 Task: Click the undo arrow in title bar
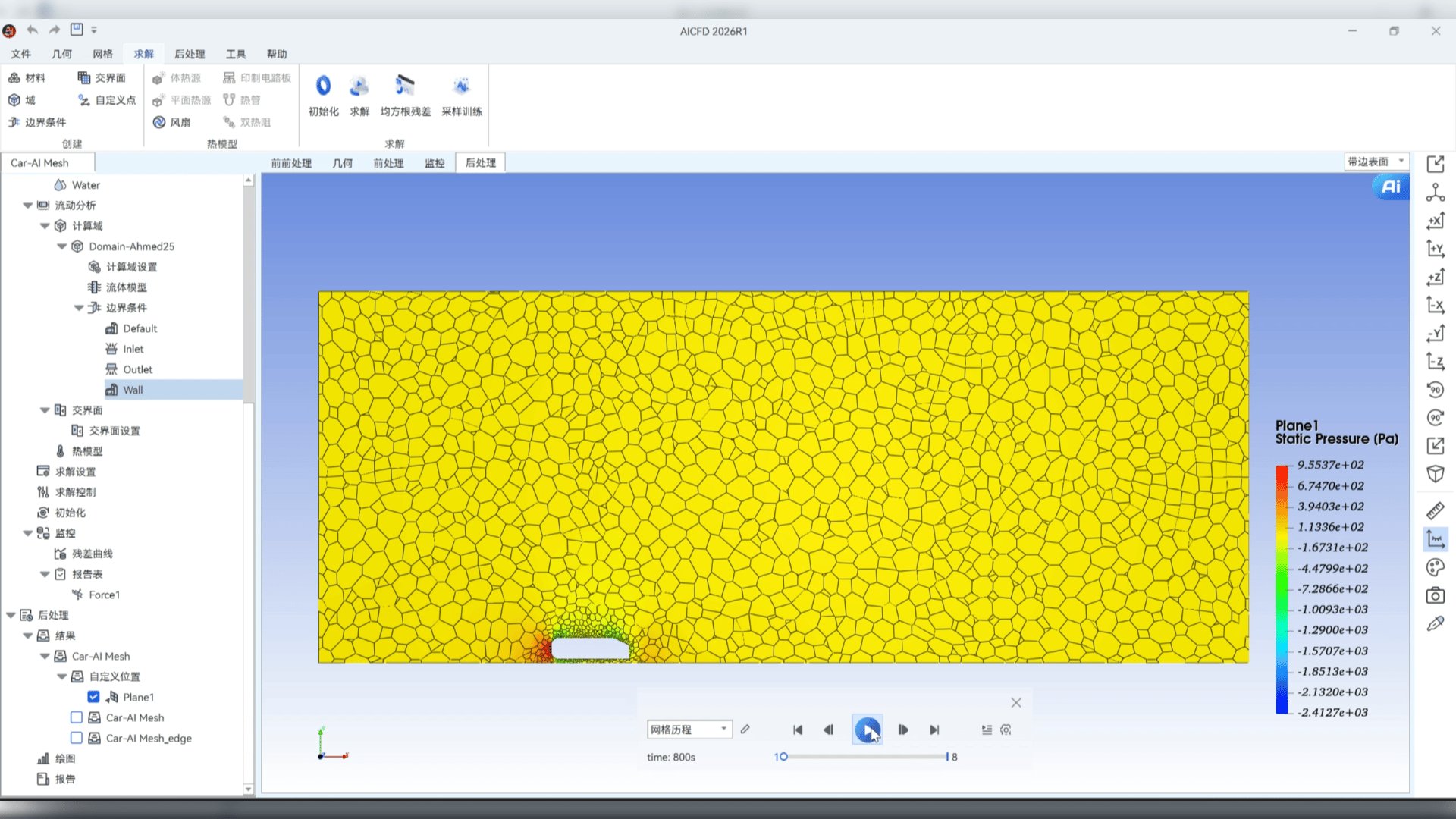[x=33, y=30]
